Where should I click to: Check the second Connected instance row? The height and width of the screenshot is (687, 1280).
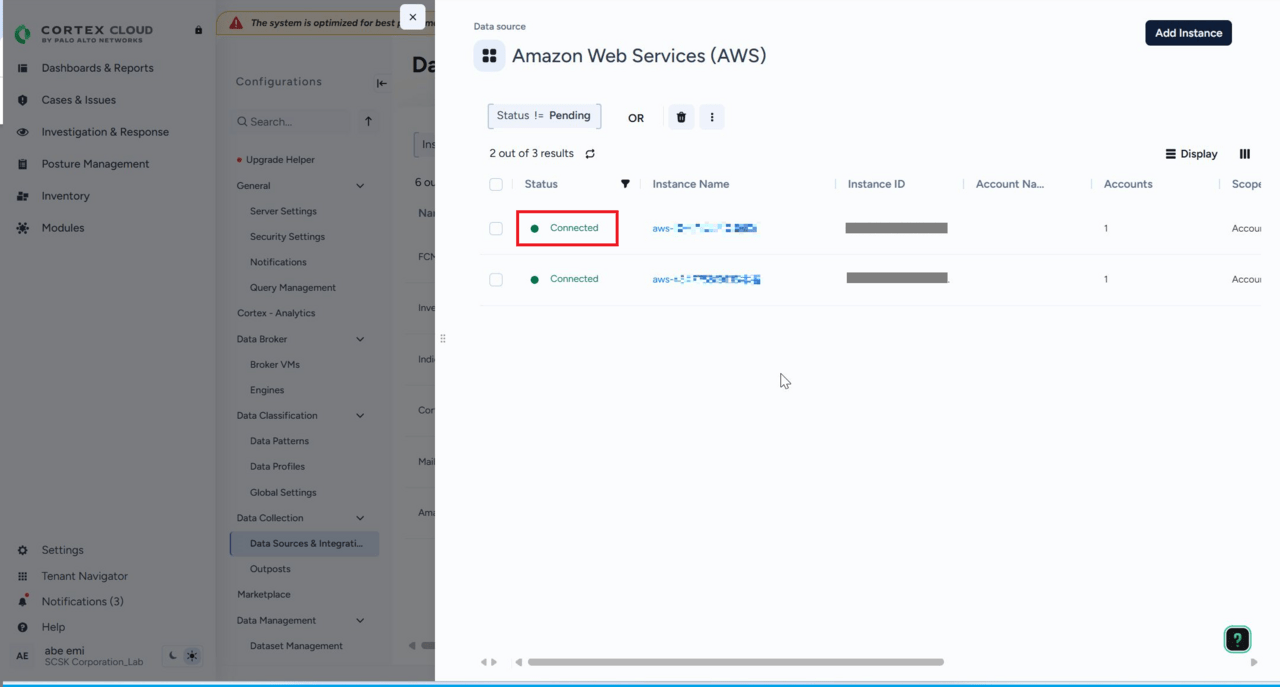496,280
